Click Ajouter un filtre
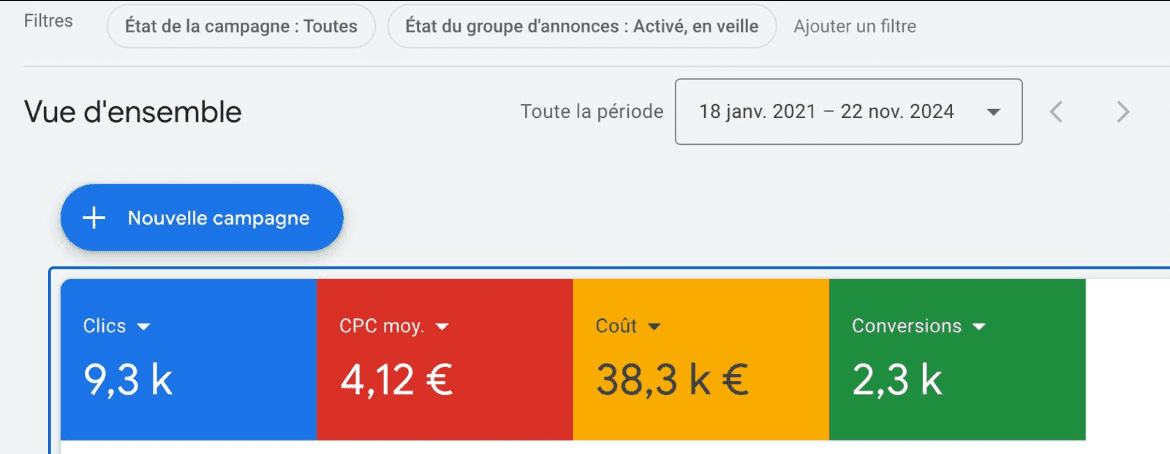 pos(854,27)
